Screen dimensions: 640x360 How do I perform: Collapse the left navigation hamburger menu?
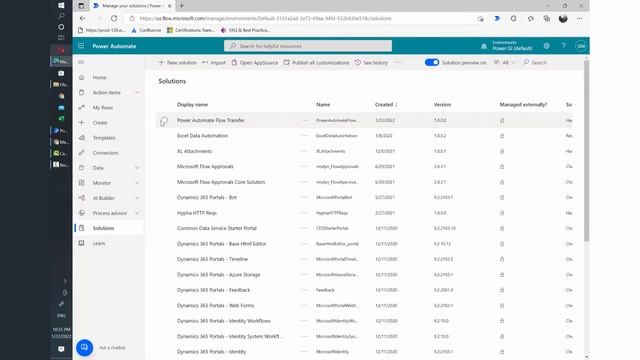81,62
